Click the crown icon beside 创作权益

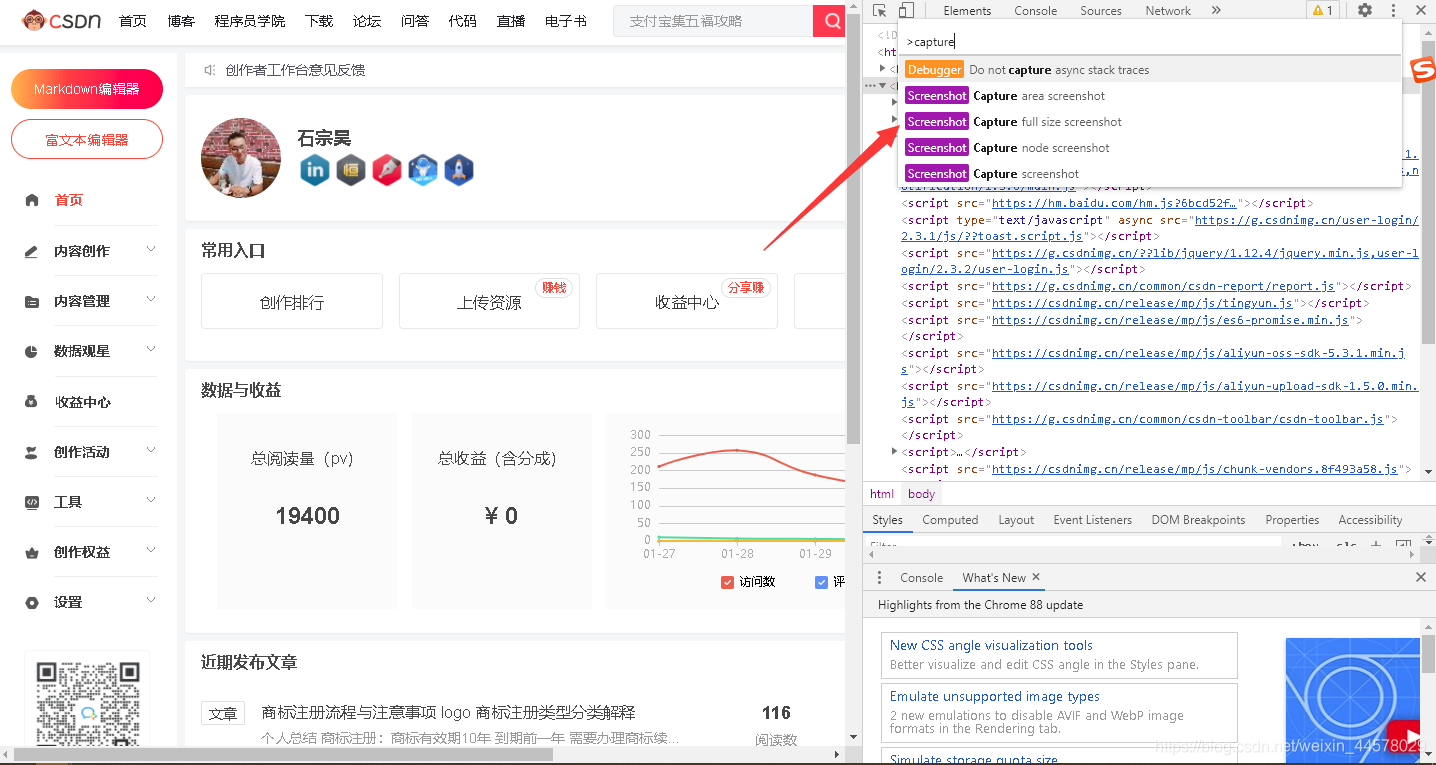[32, 552]
